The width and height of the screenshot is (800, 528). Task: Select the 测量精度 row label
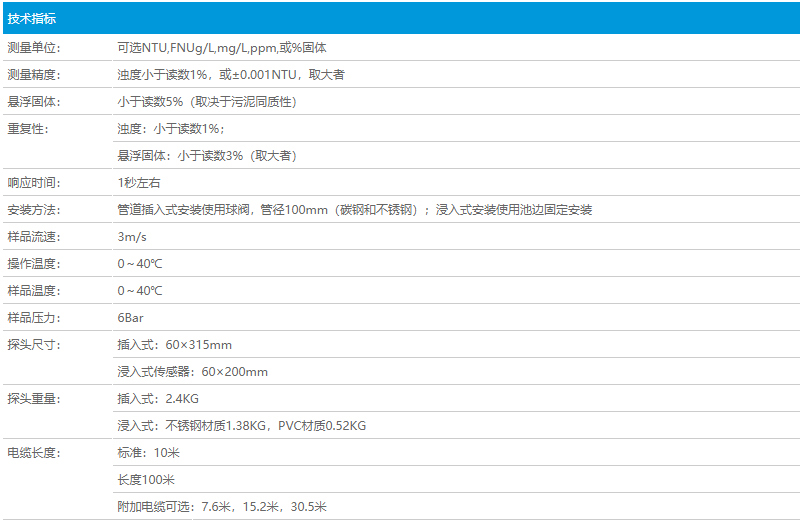pyautogui.click(x=34, y=75)
